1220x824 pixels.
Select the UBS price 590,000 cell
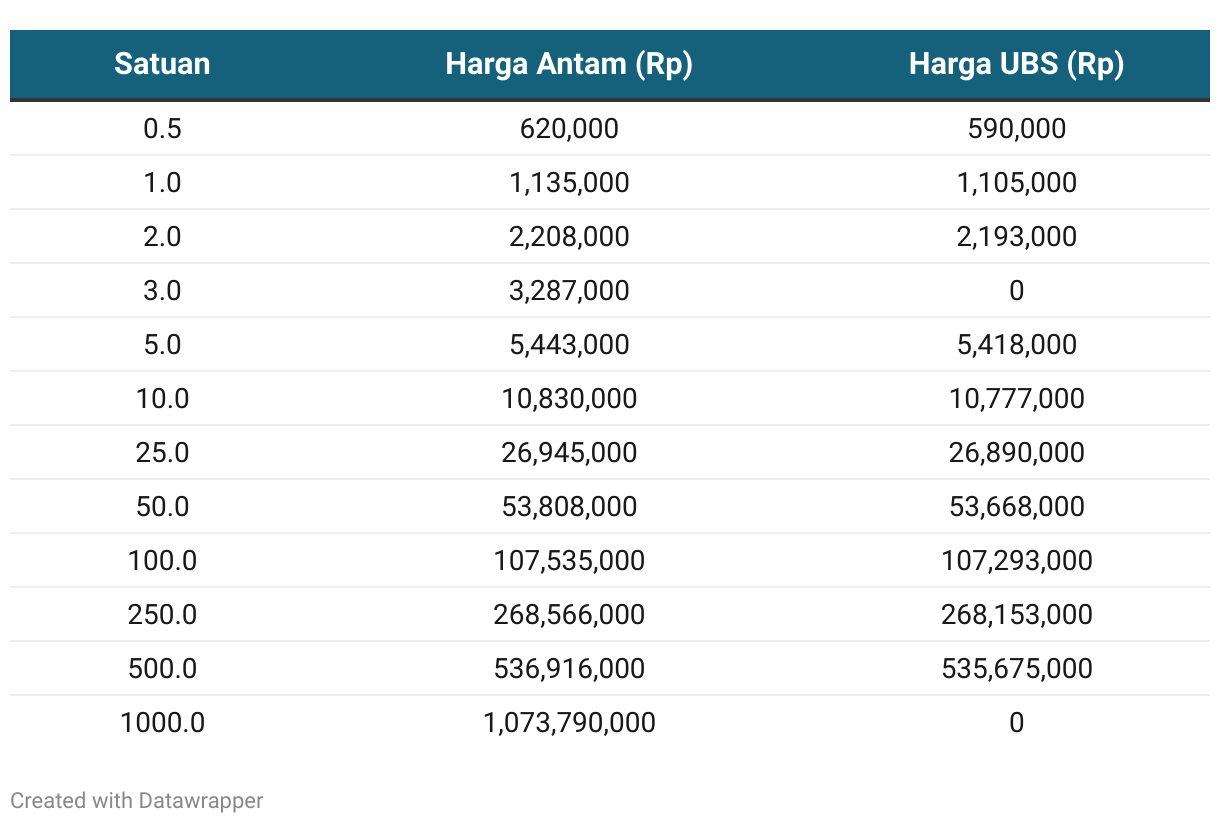point(1016,129)
